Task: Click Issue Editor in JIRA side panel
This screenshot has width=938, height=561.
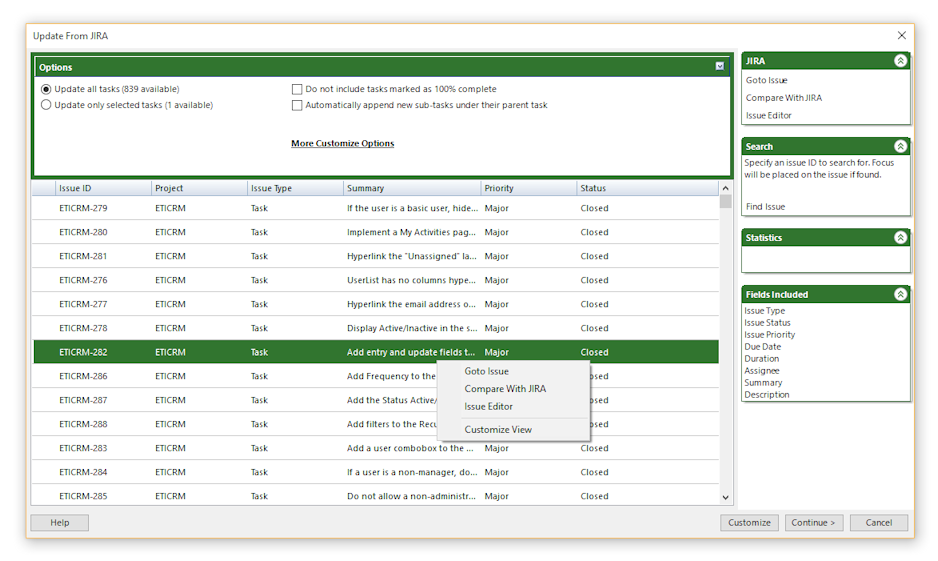Action: (768, 115)
